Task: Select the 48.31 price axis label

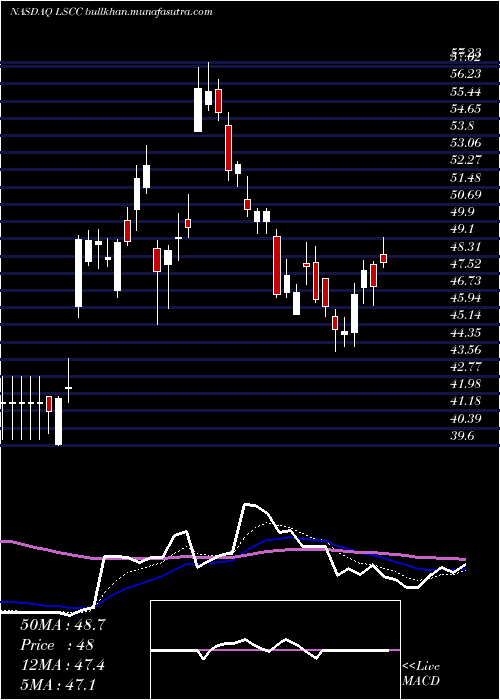Action: pyautogui.click(x=465, y=246)
